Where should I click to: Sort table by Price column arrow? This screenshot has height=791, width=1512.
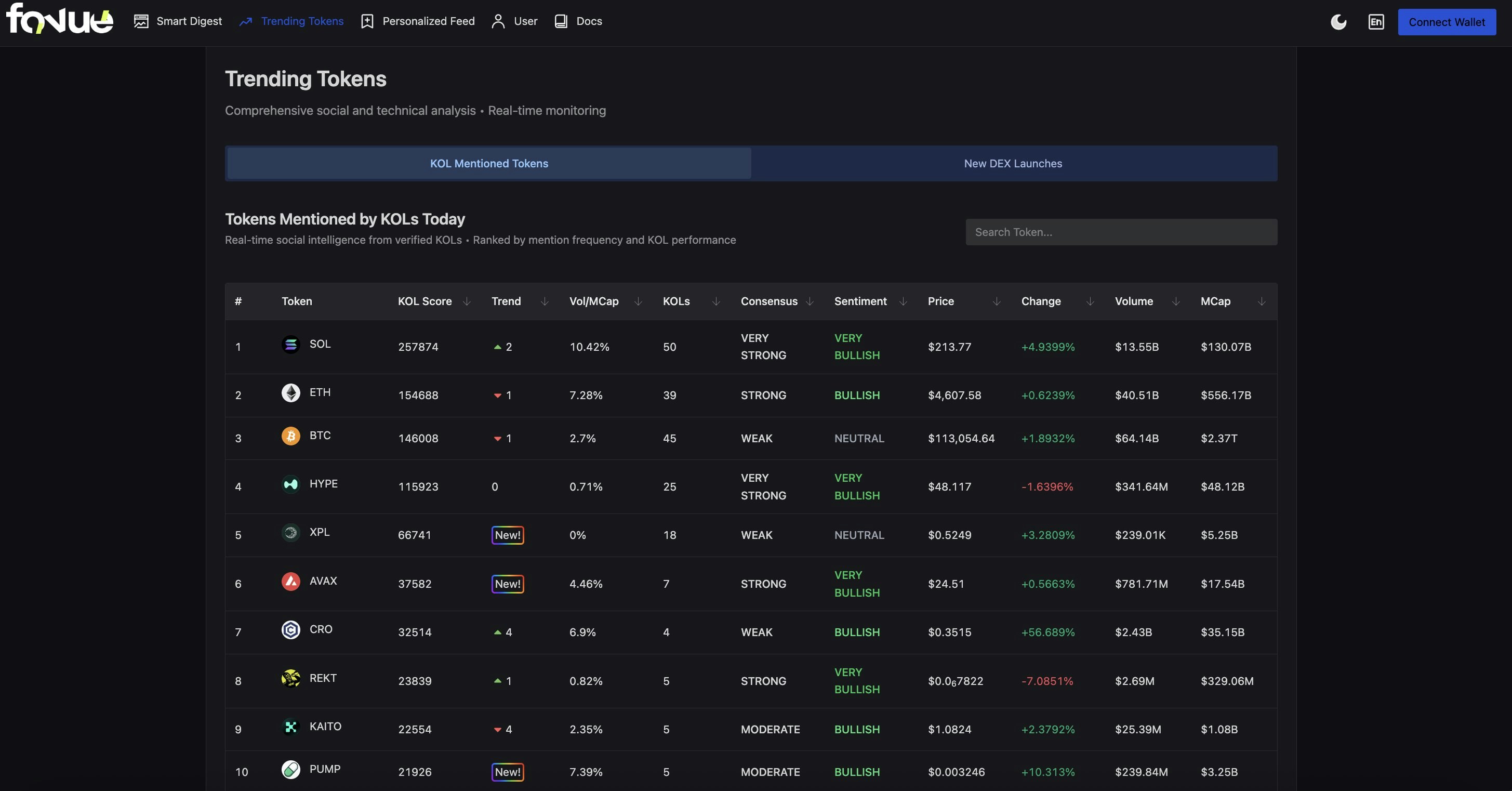coord(996,301)
